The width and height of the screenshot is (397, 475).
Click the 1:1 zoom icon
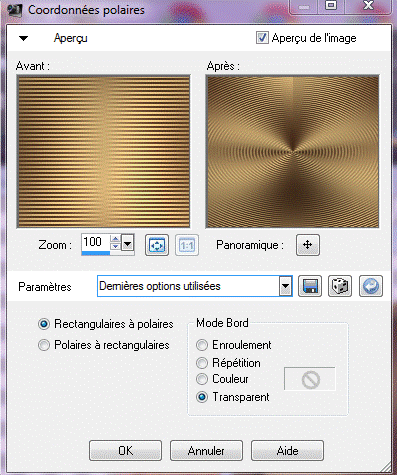(x=187, y=245)
